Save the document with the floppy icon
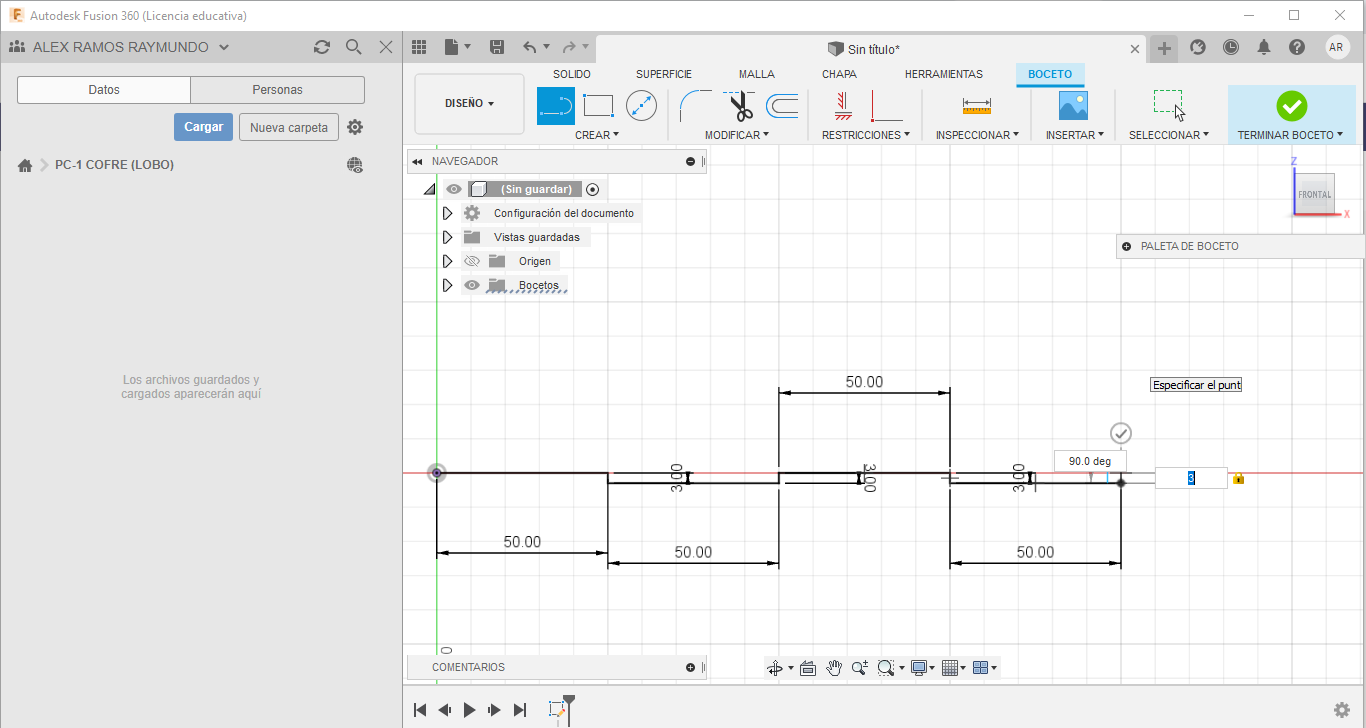Image resolution: width=1366 pixels, height=728 pixels. (x=497, y=47)
